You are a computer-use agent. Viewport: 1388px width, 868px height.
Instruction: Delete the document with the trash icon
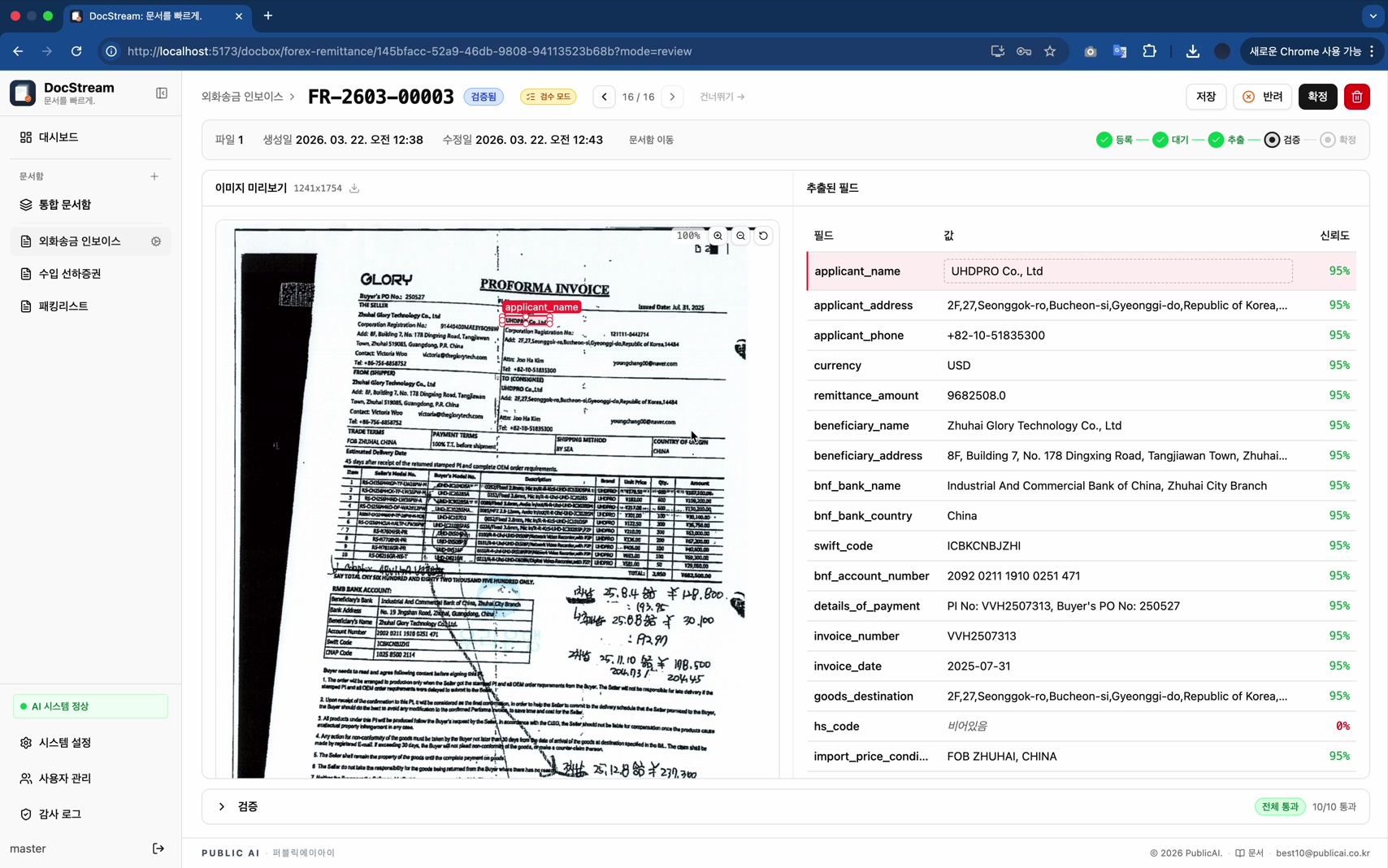1355,97
